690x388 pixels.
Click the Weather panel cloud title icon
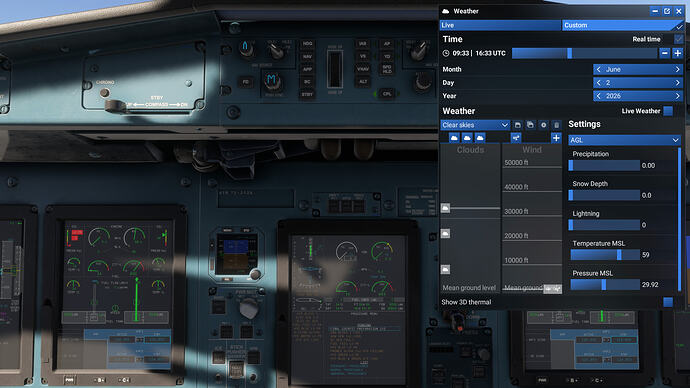[x=445, y=11]
